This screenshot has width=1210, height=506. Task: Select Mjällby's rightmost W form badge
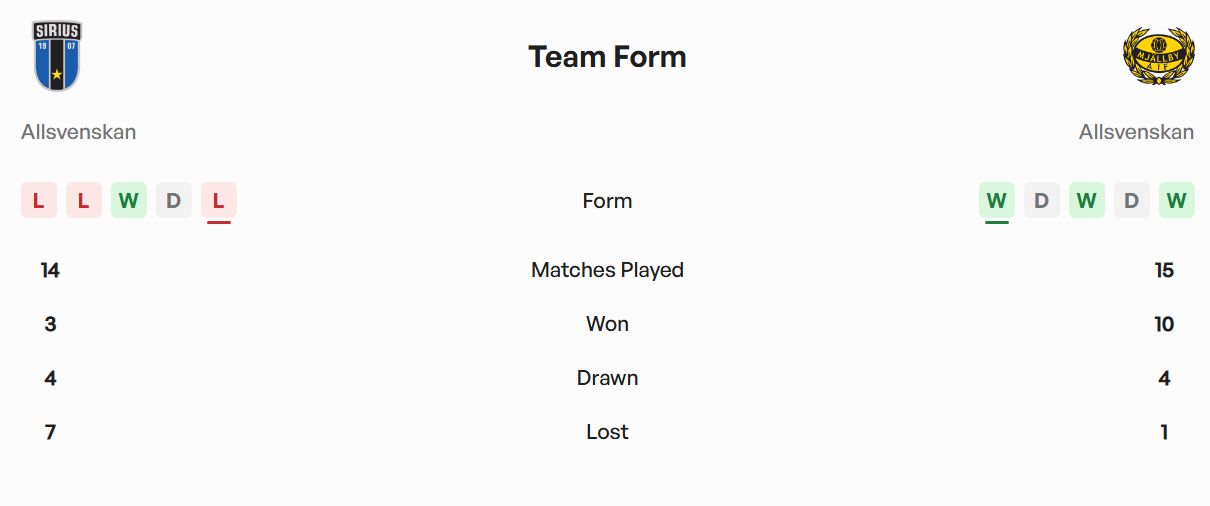1177,201
